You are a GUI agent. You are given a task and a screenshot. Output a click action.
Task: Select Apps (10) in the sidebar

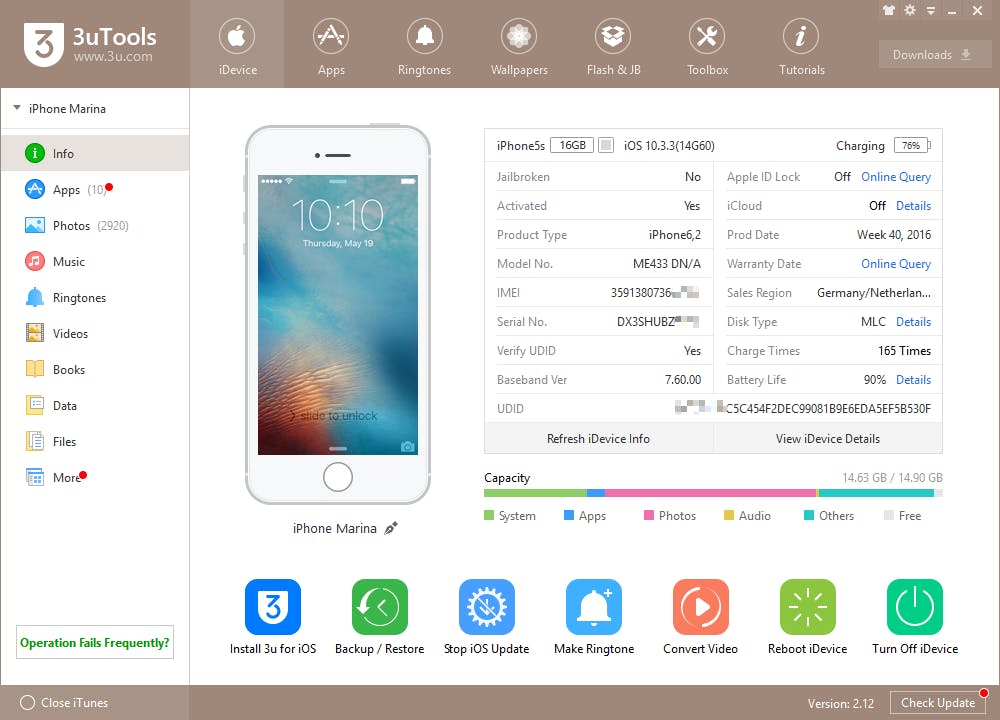95,189
